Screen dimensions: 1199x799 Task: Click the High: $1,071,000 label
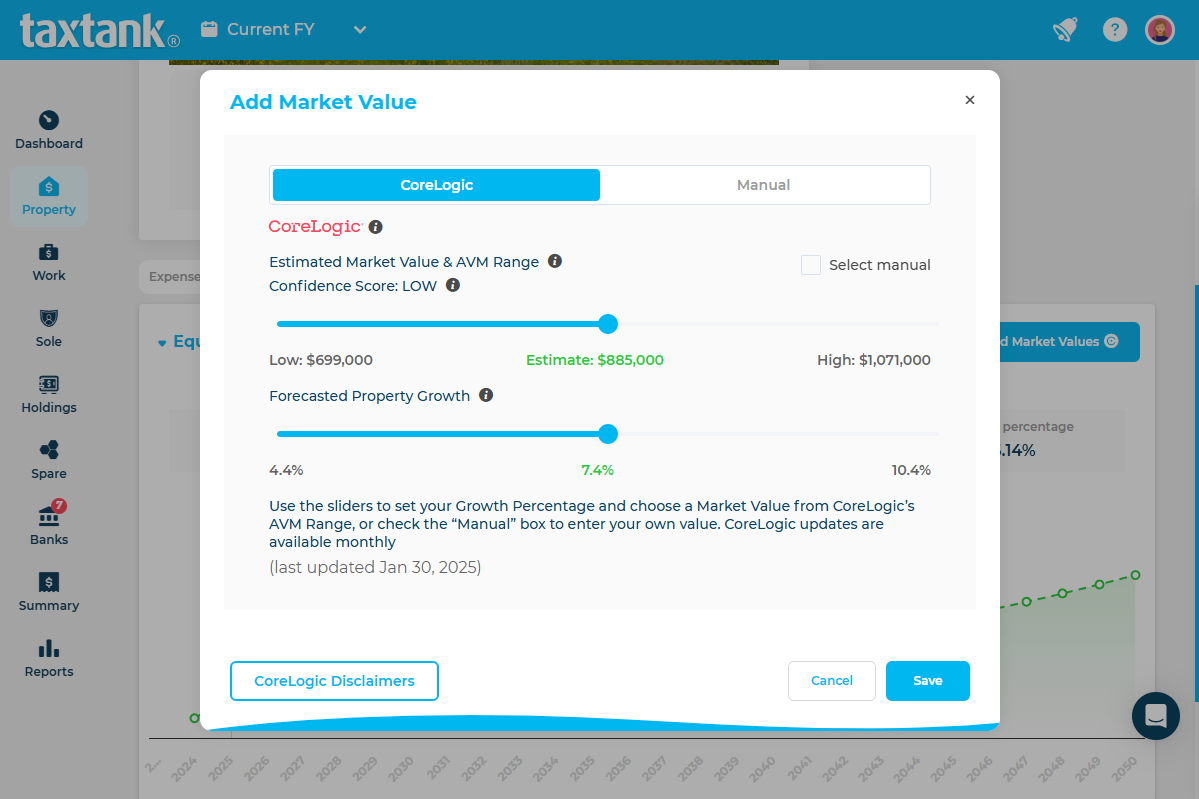tap(874, 360)
